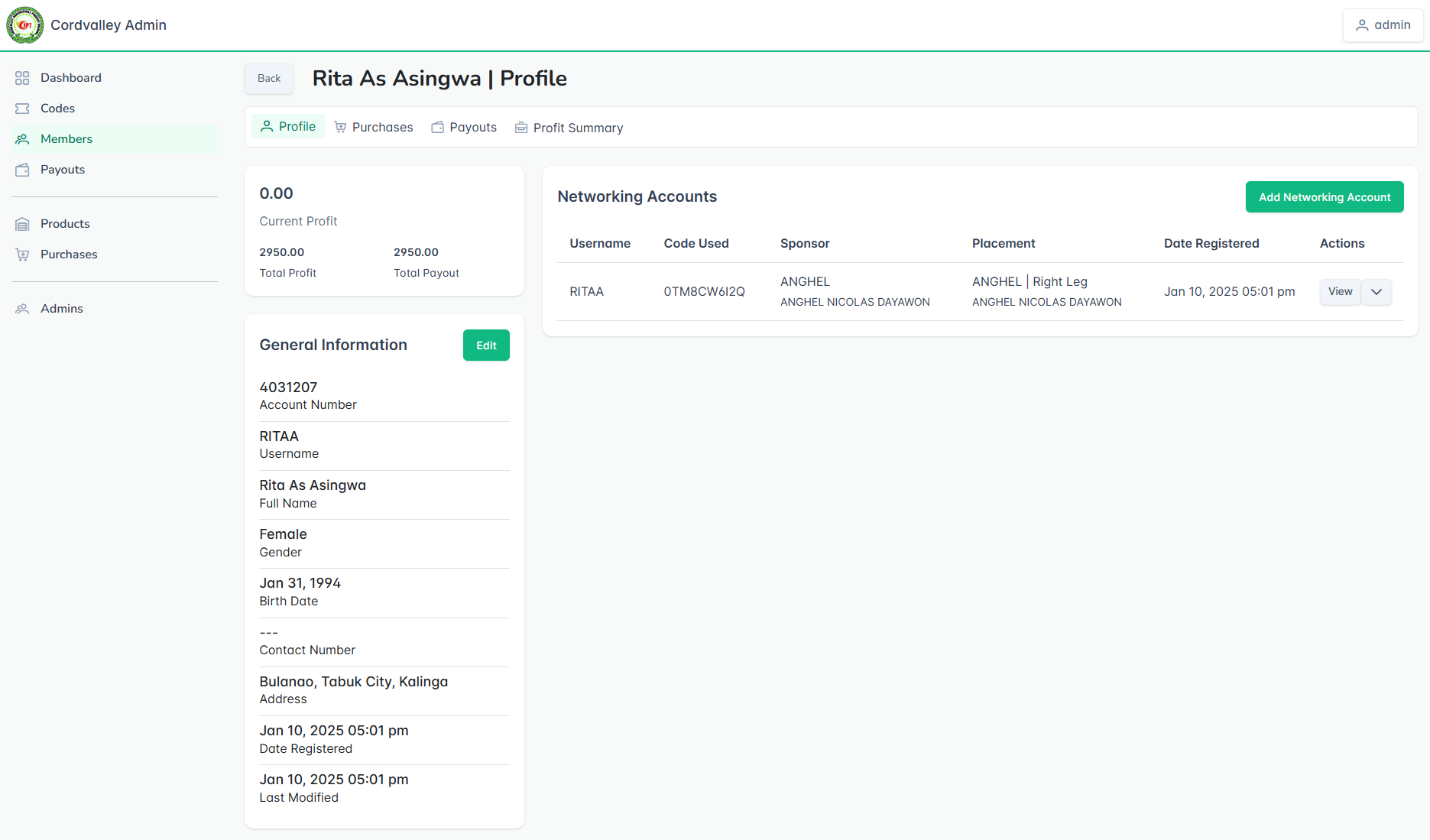Edit the General Information
Viewport: 1430px width, 840px height.
485,345
